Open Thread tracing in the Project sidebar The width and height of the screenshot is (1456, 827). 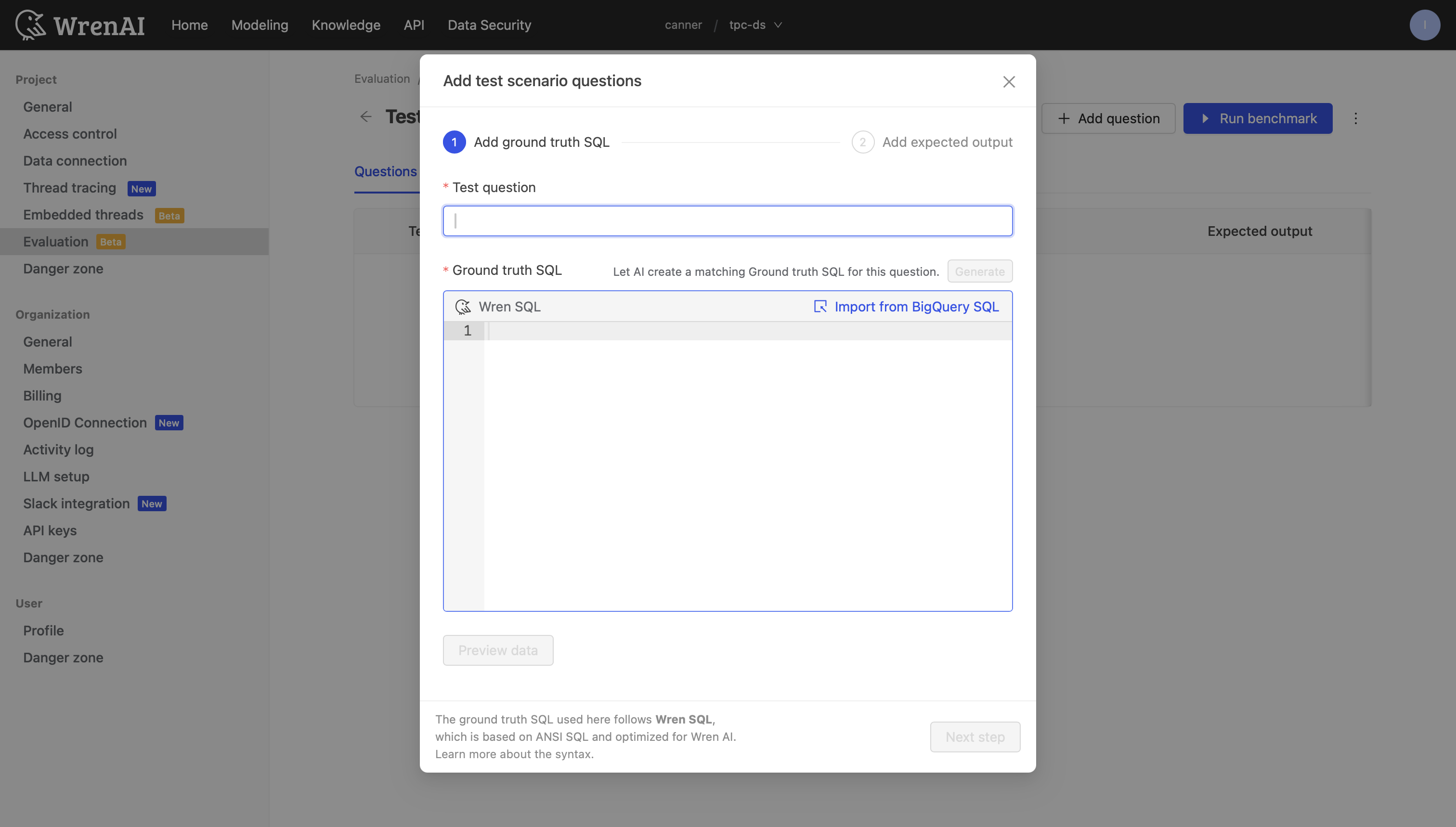69,187
